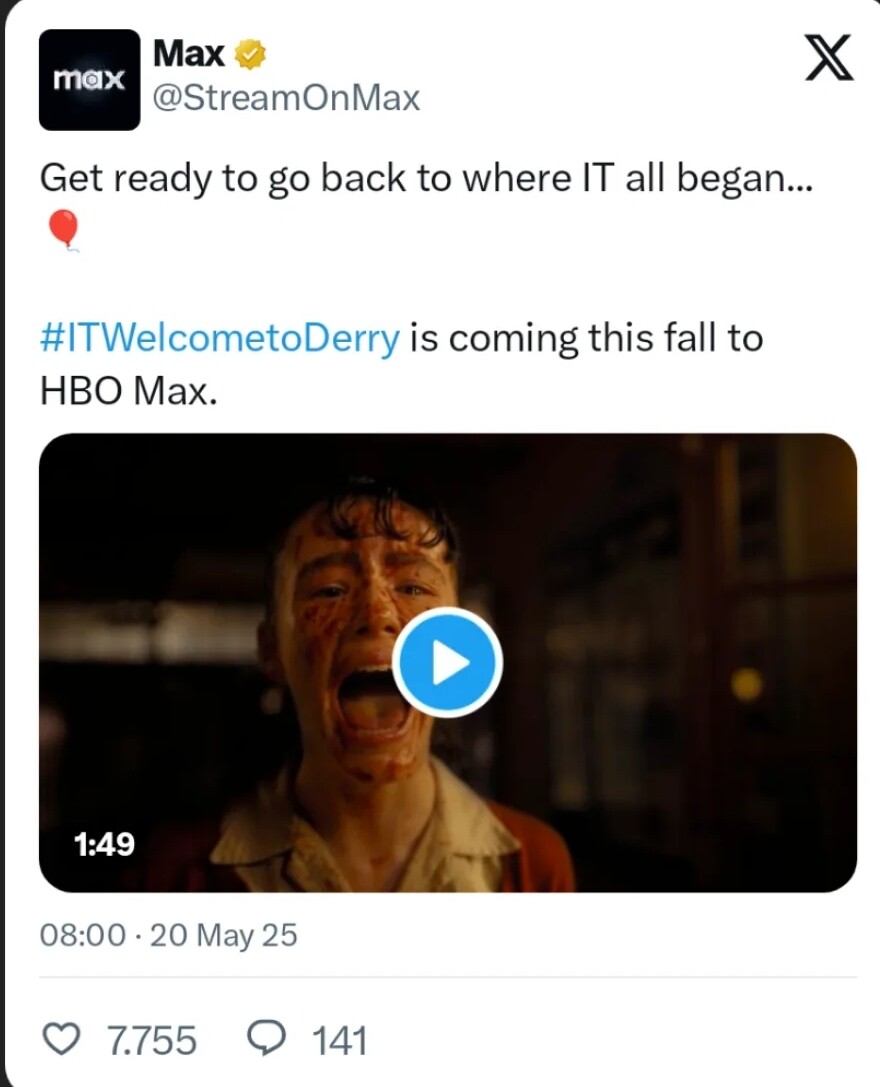Viewport: 880px width, 1087px height.
Task: Open the Max display name profile
Action: point(188,53)
